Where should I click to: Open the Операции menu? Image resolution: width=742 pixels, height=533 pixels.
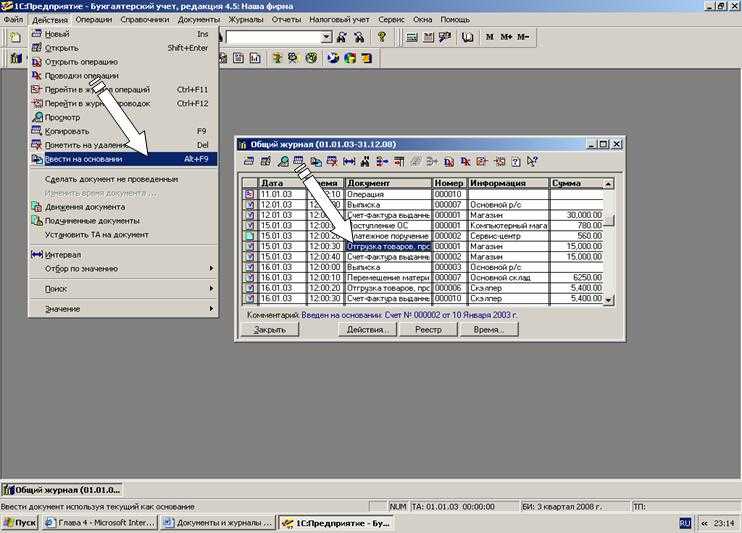point(94,19)
